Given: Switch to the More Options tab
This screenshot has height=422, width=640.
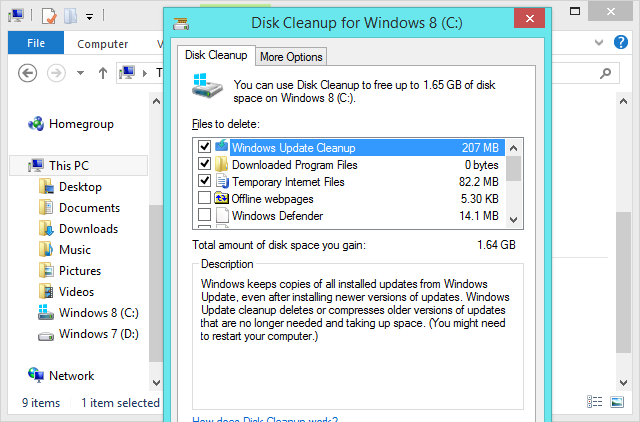Looking at the screenshot, I should coord(291,57).
